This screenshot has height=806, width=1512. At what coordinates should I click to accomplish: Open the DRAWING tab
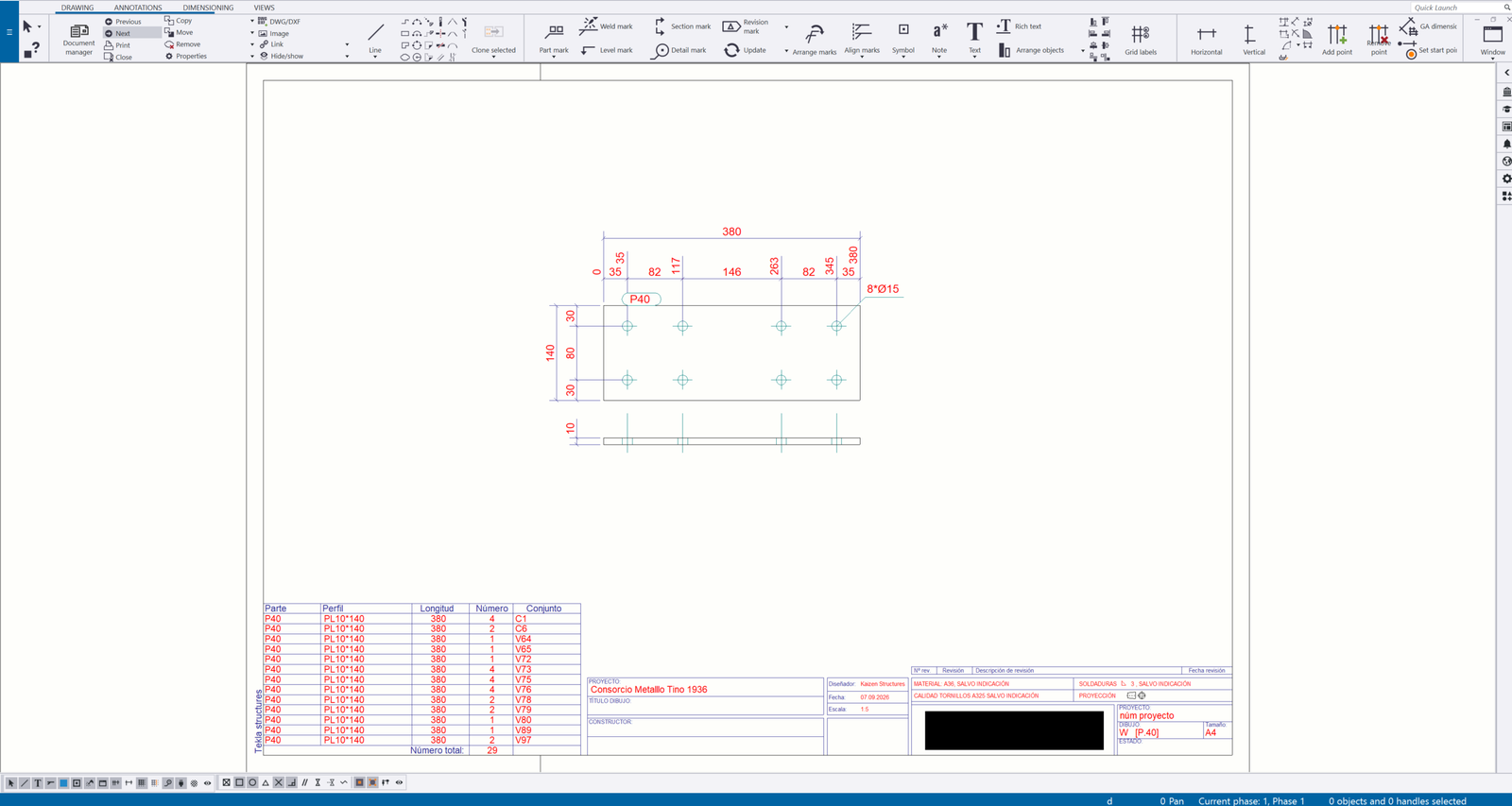(x=77, y=8)
